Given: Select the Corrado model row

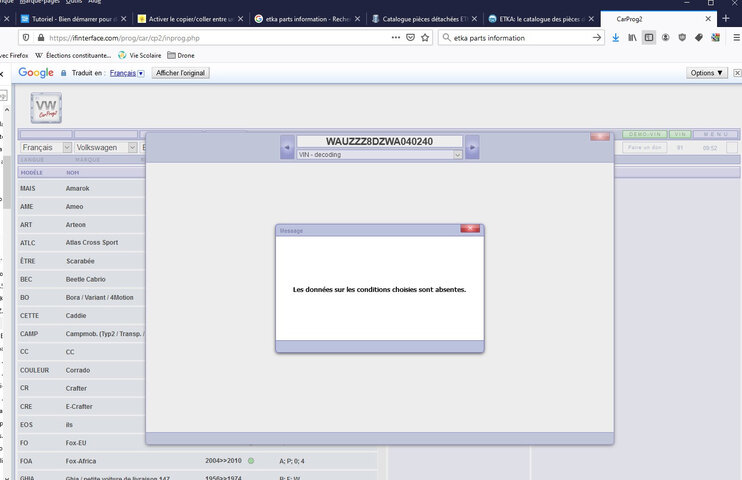Looking at the screenshot, I should tap(82, 370).
